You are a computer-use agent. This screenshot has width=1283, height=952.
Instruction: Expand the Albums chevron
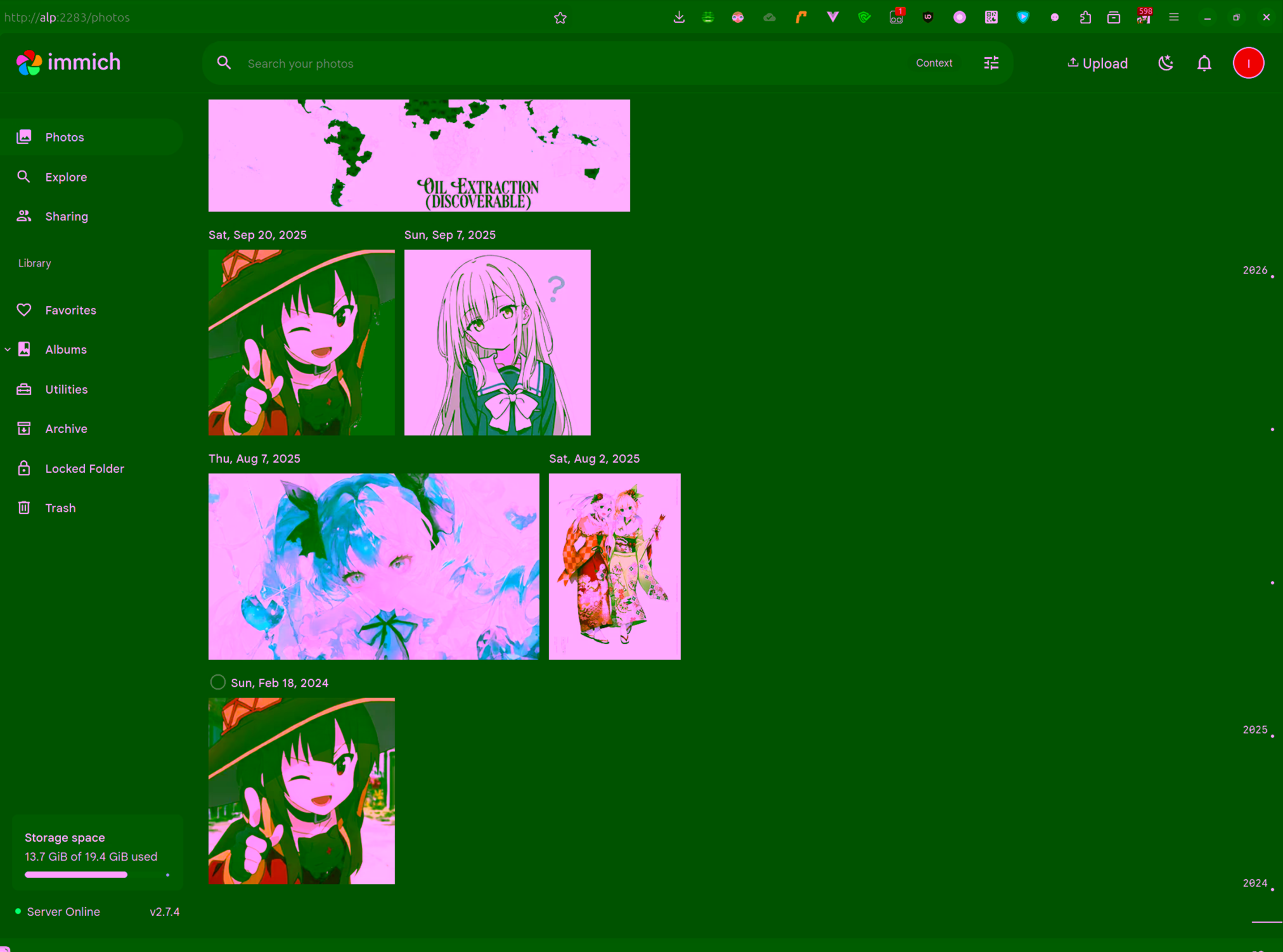point(8,349)
